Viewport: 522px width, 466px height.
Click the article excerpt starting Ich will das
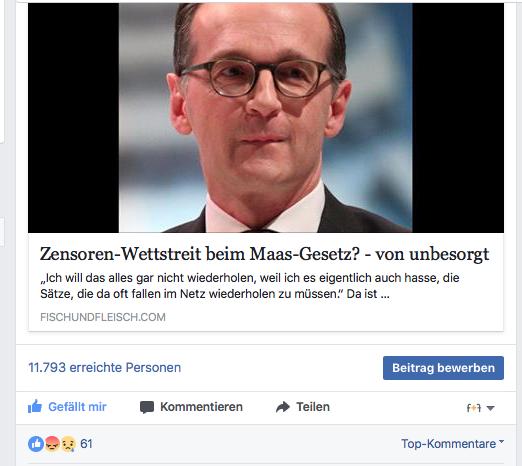(x=250, y=286)
